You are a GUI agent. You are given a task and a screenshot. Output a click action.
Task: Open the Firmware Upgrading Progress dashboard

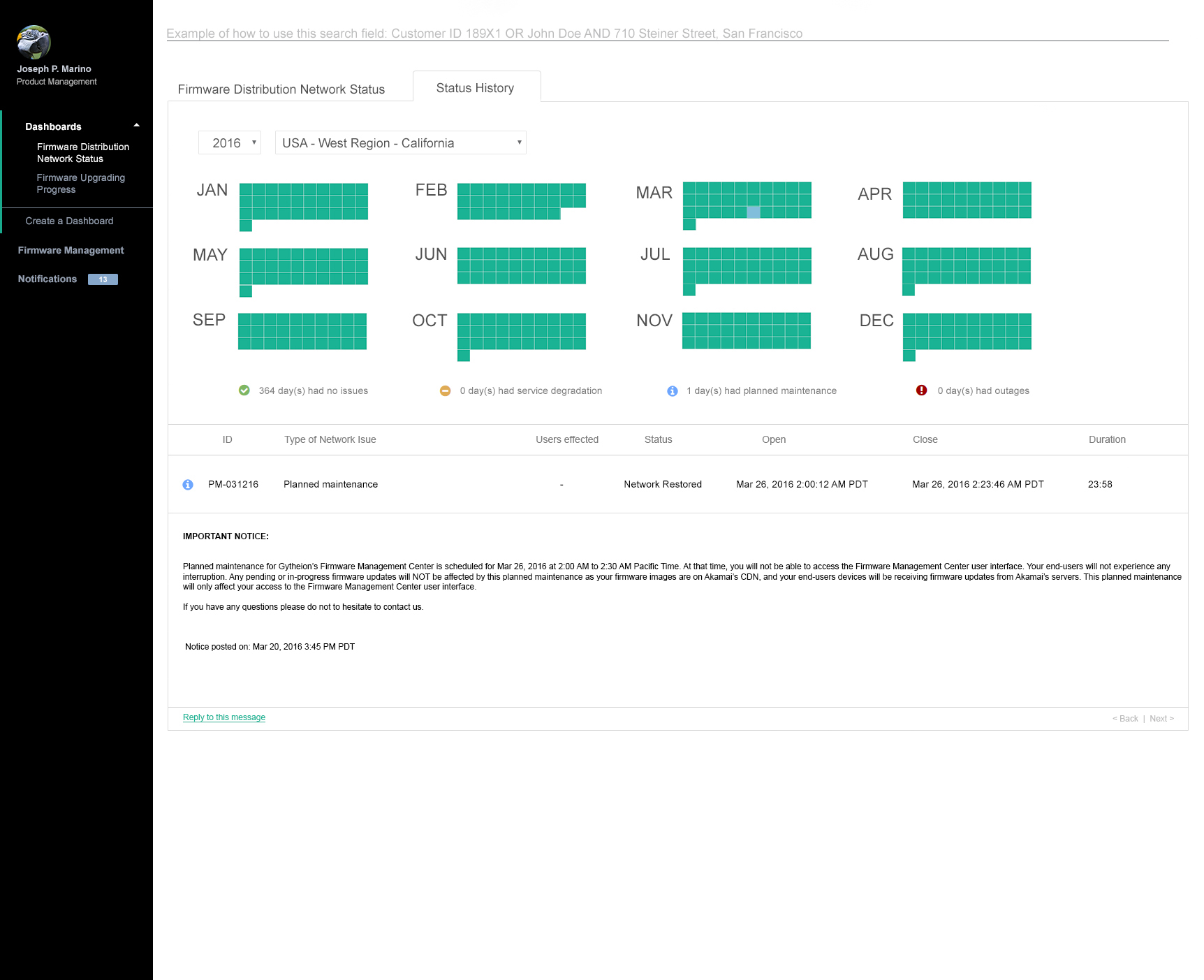80,183
